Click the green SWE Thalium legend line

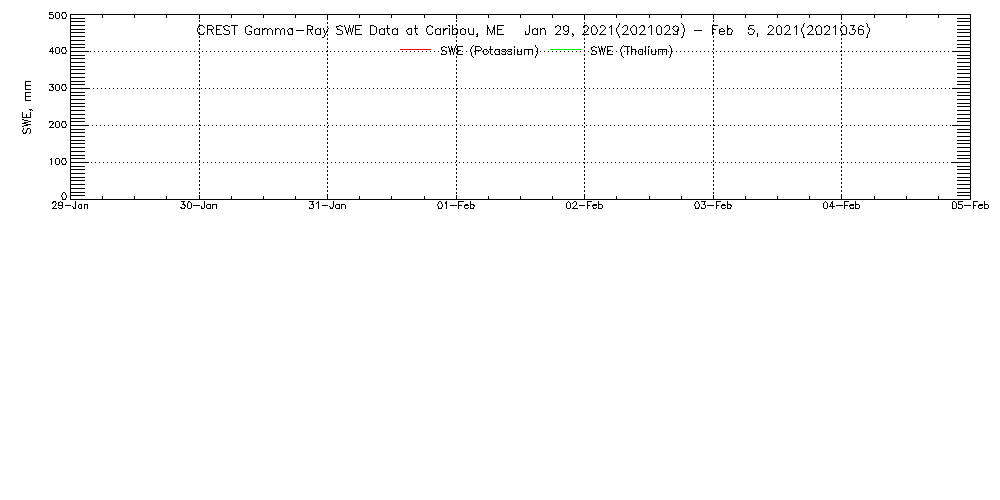pyautogui.click(x=565, y=50)
